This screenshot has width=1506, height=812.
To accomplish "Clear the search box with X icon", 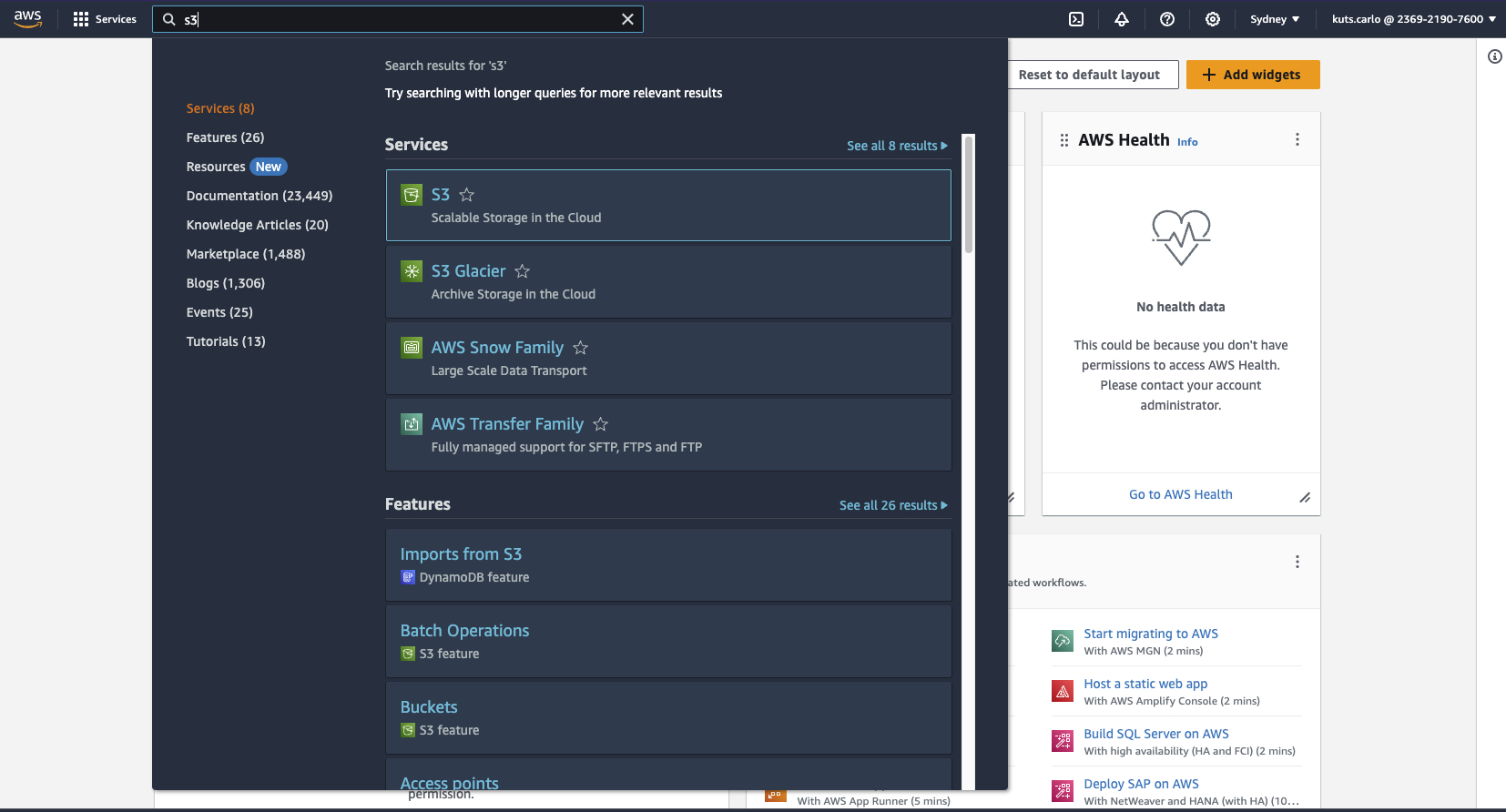I will (627, 19).
